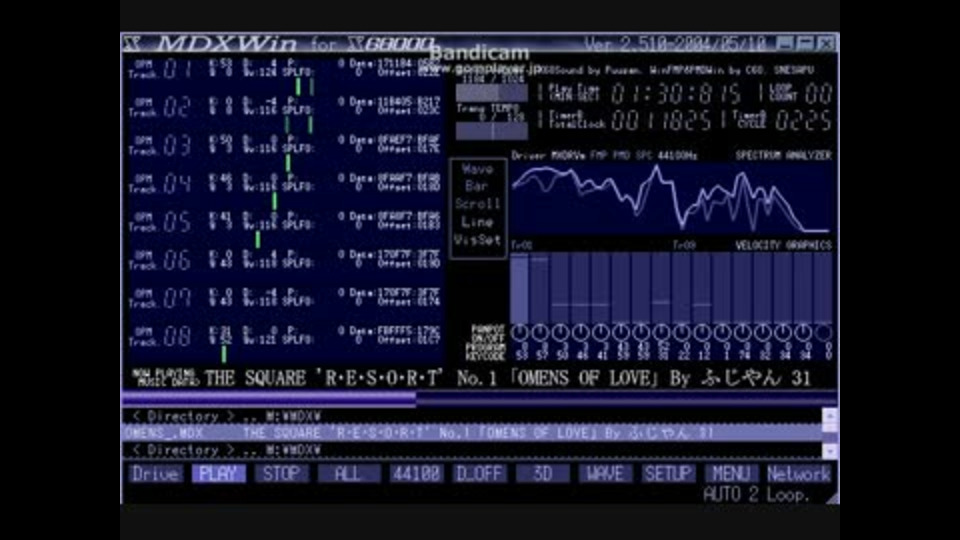Viewport: 960px width, 540px height.
Task: Click the file list scroll-down arrow
Action: pos(830,451)
